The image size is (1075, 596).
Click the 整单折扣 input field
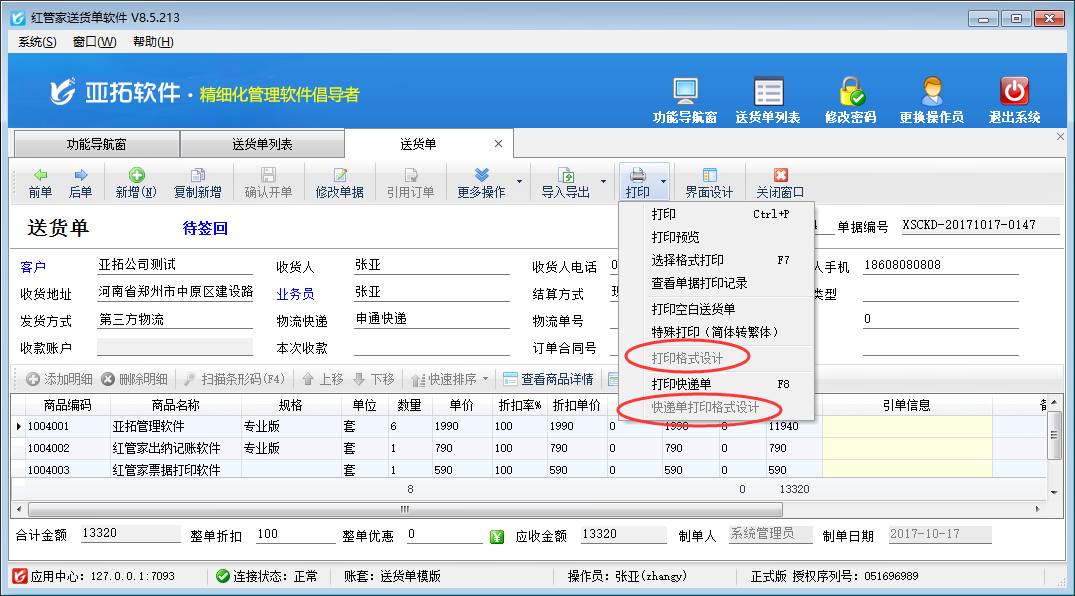click(x=294, y=535)
